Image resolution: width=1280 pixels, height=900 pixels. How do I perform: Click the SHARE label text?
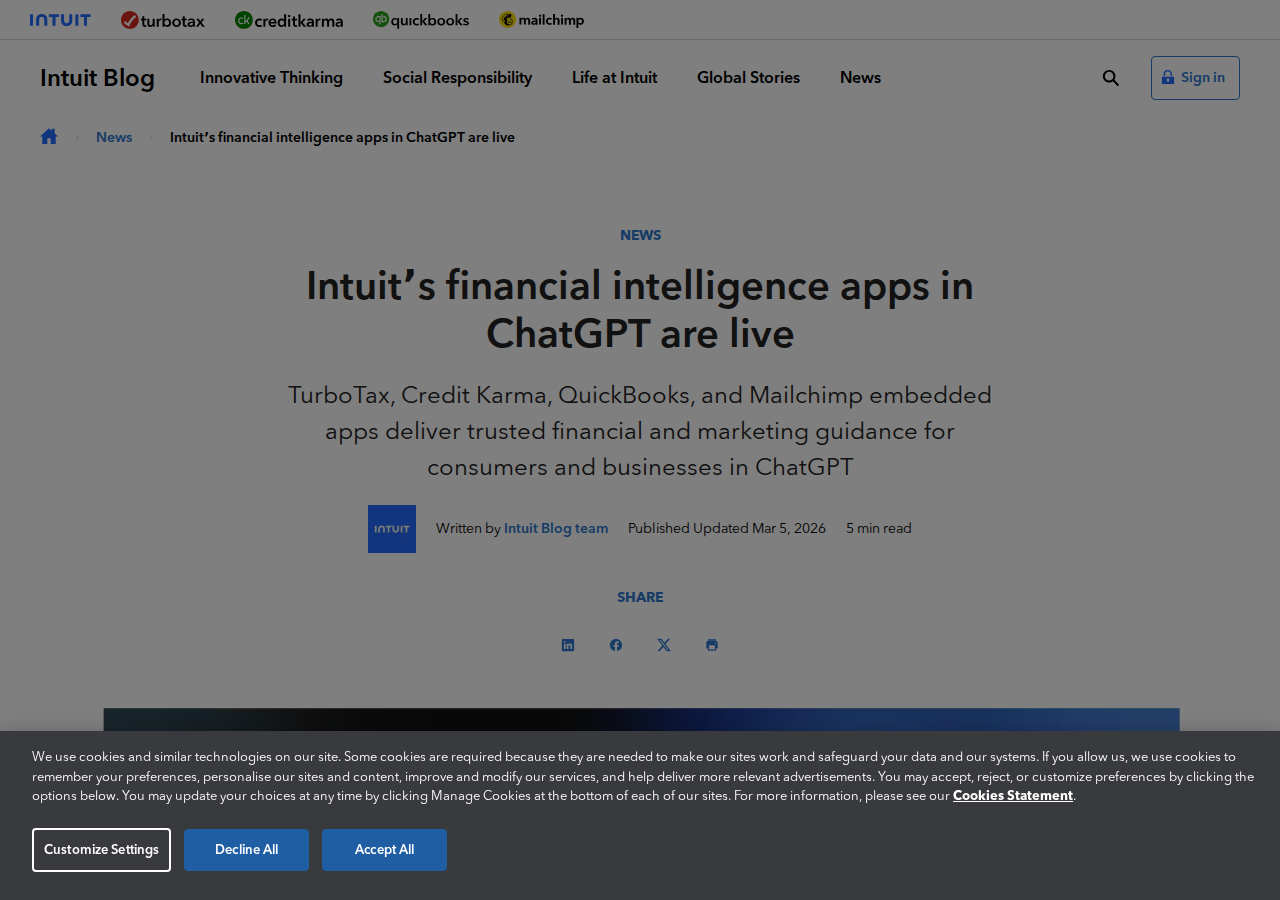[640, 598]
